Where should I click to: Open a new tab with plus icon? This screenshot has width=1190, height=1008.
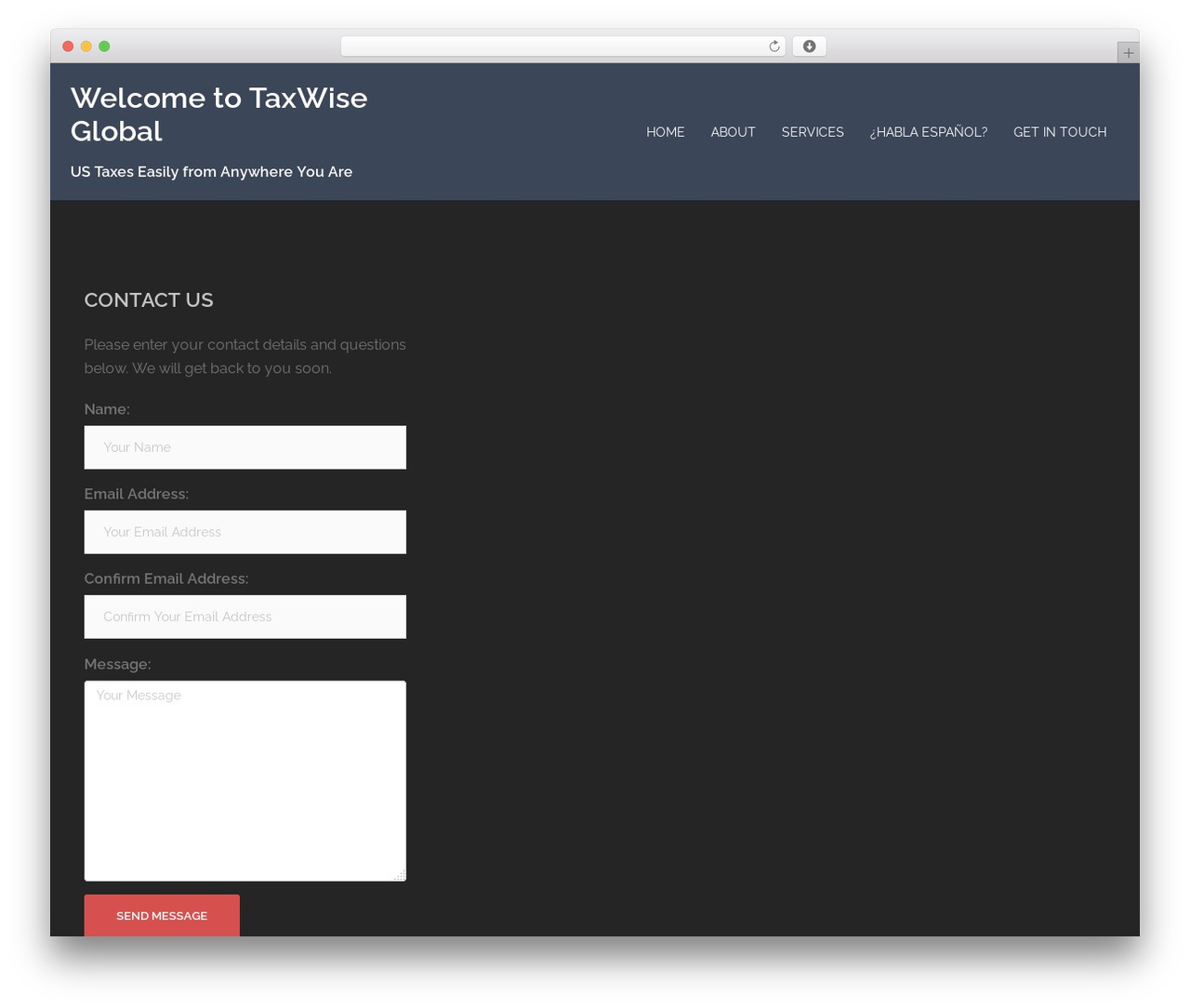coord(1128,53)
